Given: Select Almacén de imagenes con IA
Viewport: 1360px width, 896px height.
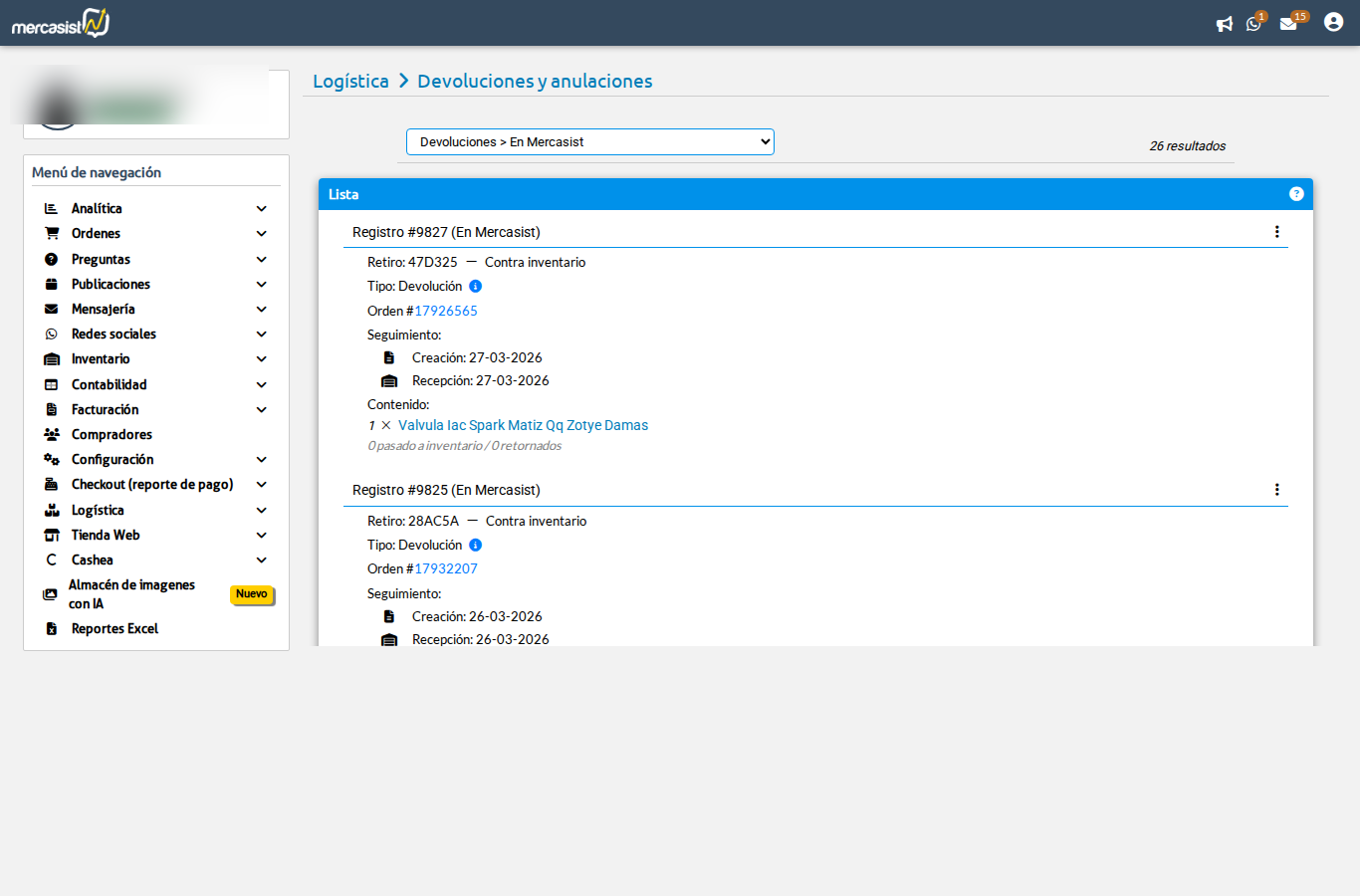Looking at the screenshot, I should [131, 594].
